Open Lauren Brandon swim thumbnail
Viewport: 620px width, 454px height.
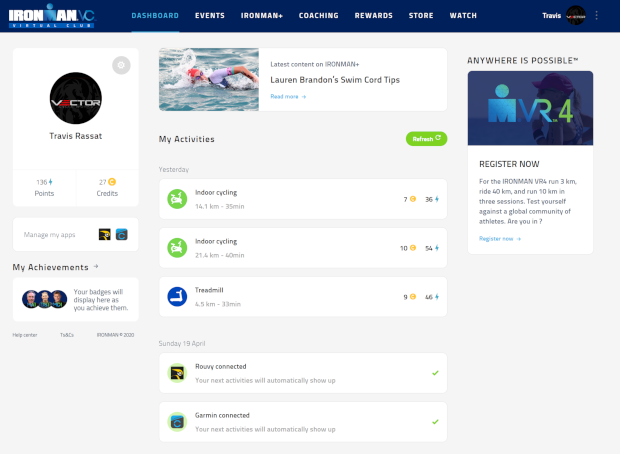pos(209,79)
